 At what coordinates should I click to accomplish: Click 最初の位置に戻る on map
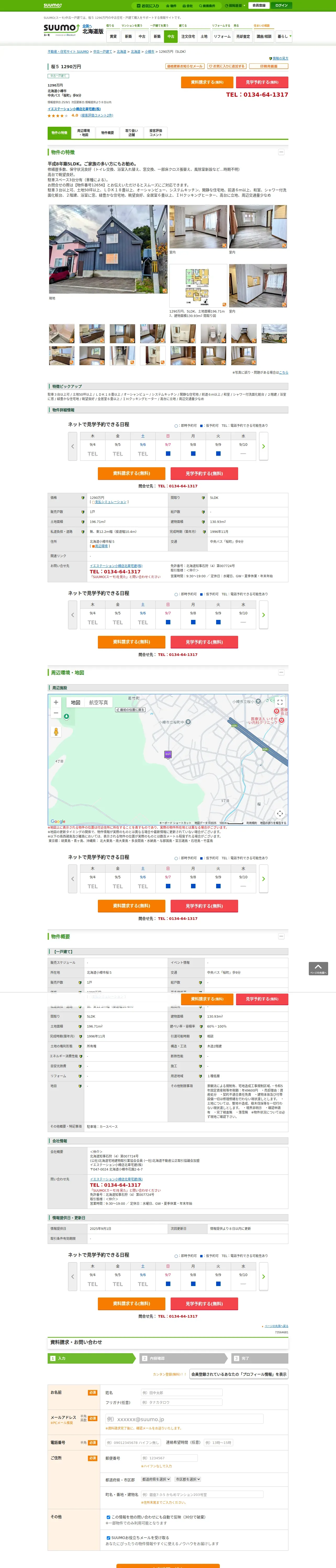tap(131, 710)
